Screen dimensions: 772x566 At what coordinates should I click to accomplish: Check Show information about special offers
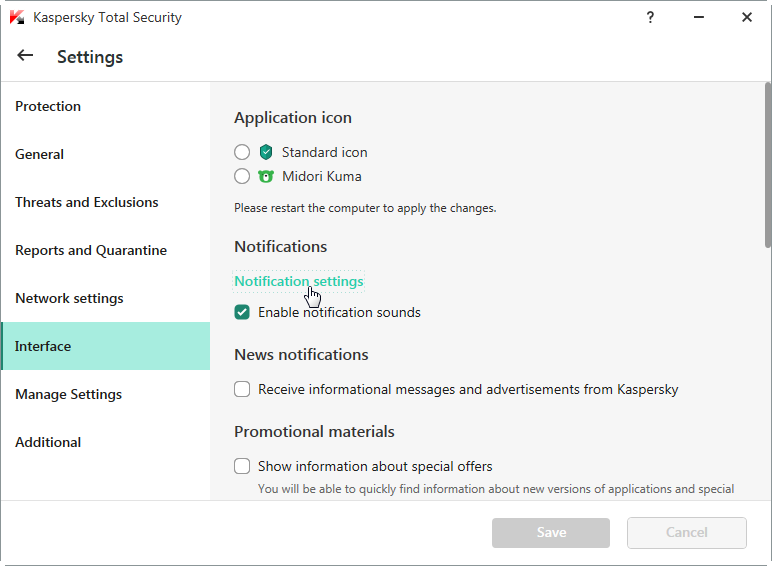point(242,466)
